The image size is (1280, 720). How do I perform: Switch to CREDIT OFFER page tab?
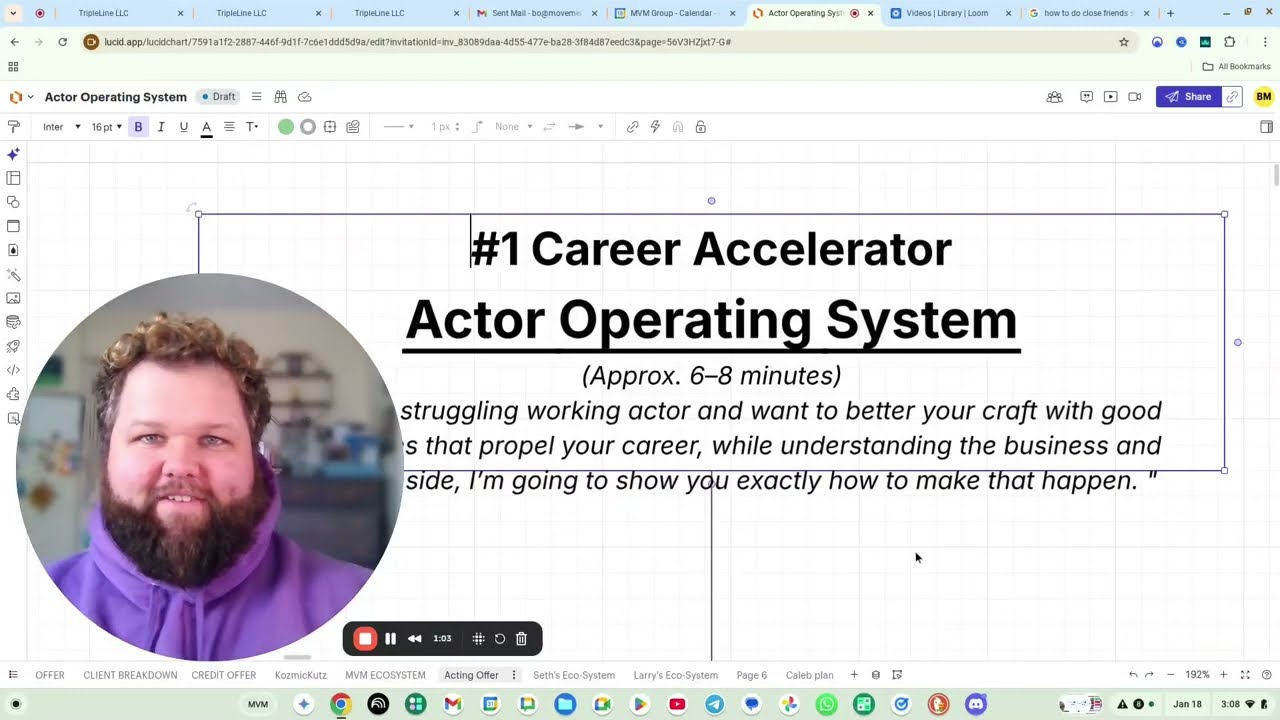coord(224,675)
